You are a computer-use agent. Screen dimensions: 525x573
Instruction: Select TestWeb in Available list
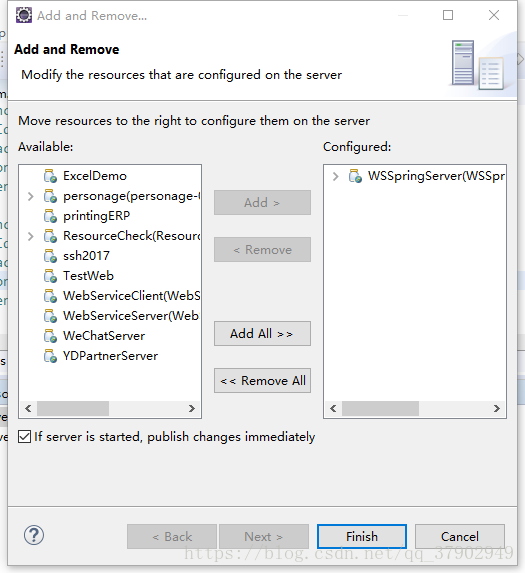(x=88, y=276)
